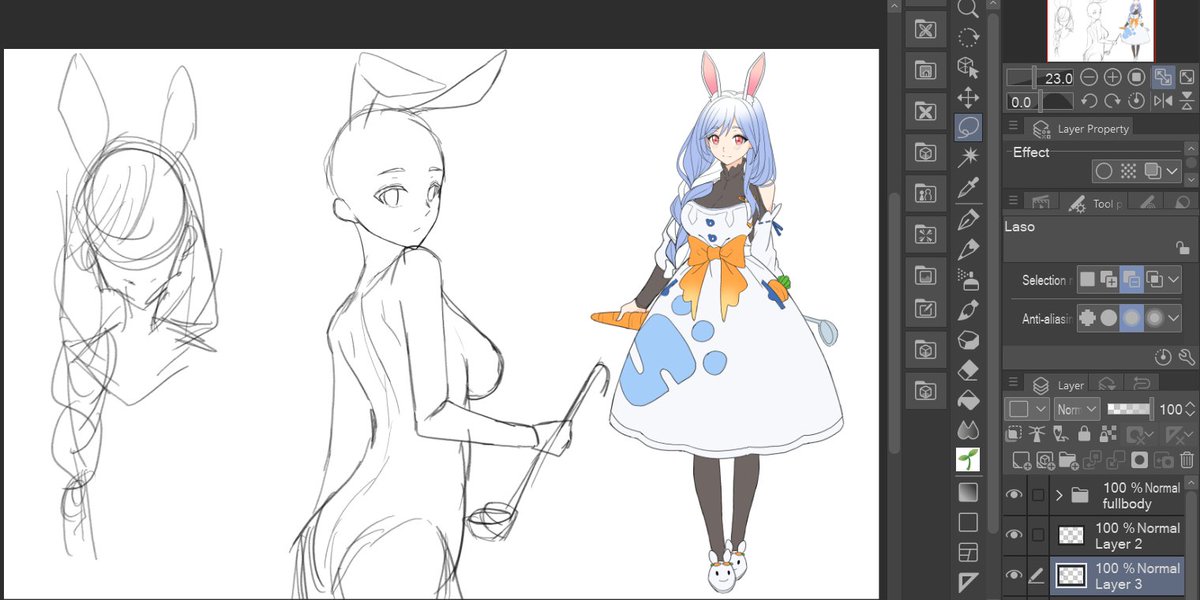Choose Add to selection mode
The width and height of the screenshot is (1200, 600).
(x=1109, y=280)
